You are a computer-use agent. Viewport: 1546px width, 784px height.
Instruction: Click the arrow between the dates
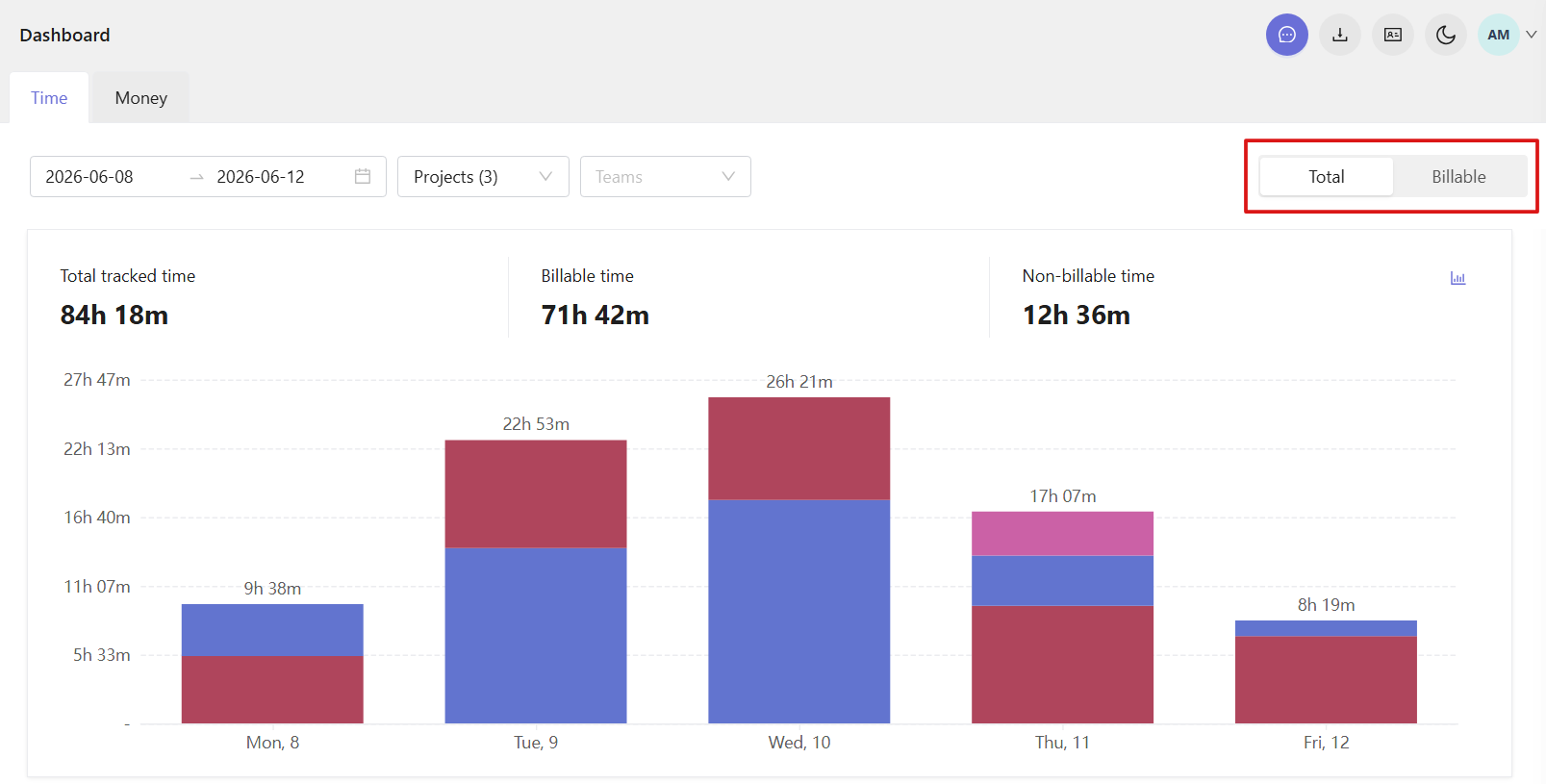pyautogui.click(x=197, y=177)
